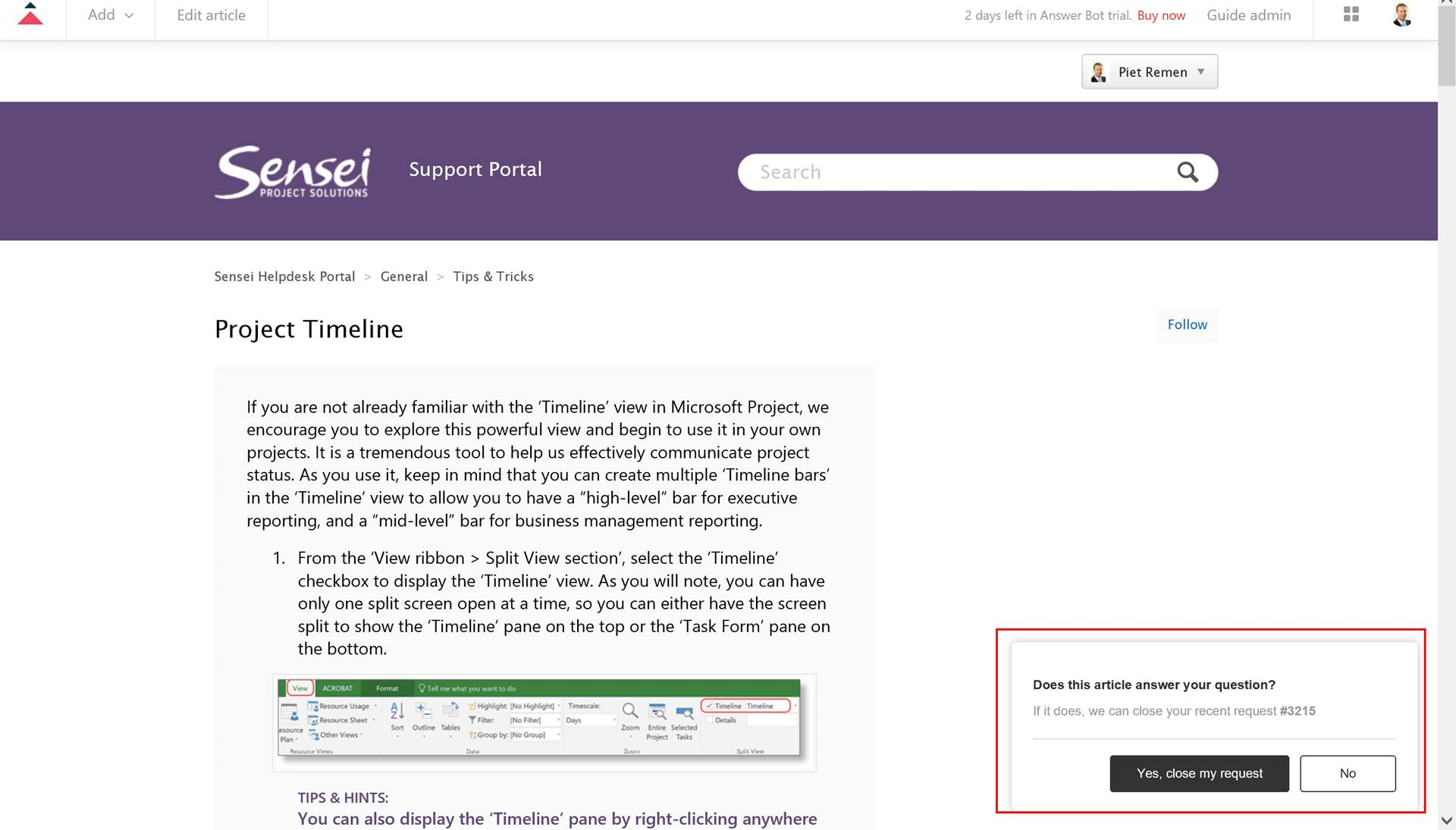Viewport: 1456px width, 830px height.
Task: Click the request number #3215
Action: pos(1297,711)
